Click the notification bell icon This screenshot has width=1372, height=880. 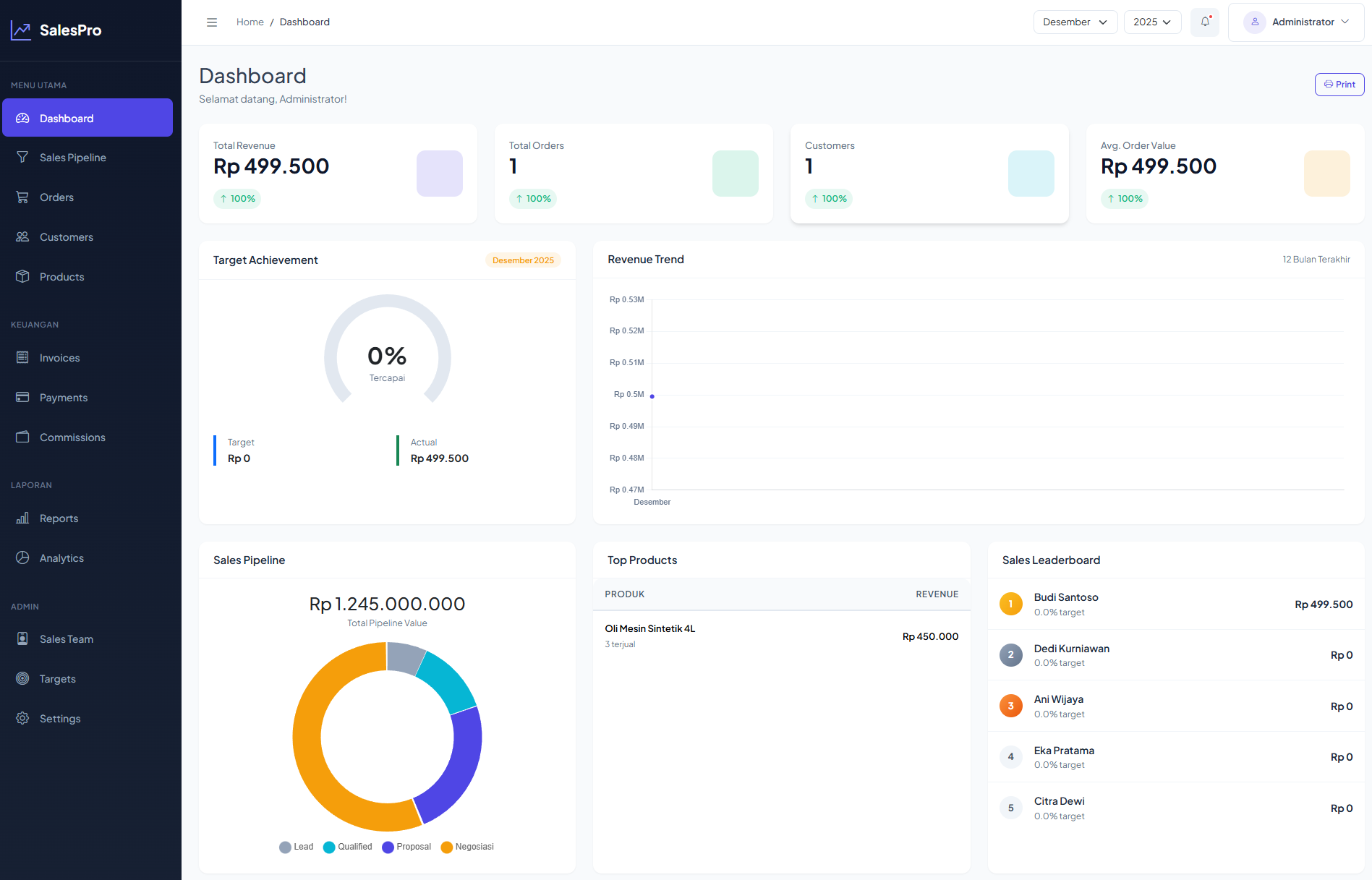(x=1203, y=22)
